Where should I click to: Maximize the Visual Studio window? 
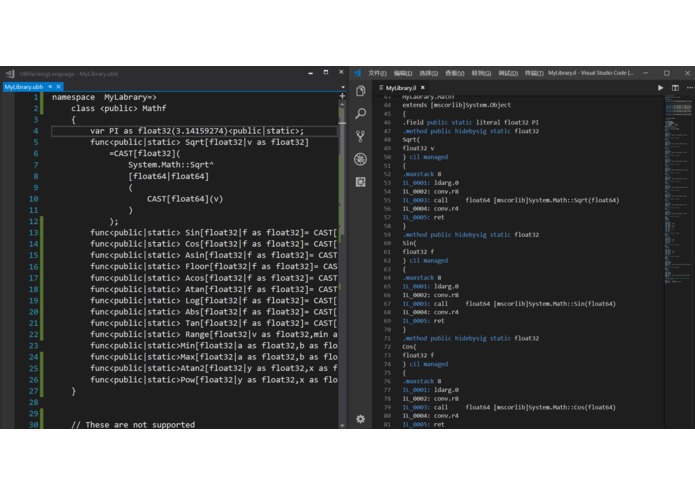point(326,72)
